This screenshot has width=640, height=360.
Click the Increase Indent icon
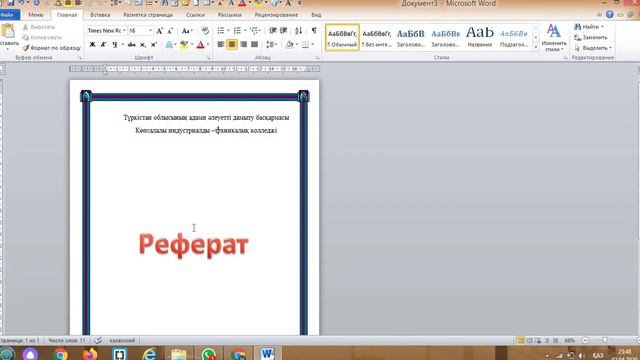coord(284,31)
